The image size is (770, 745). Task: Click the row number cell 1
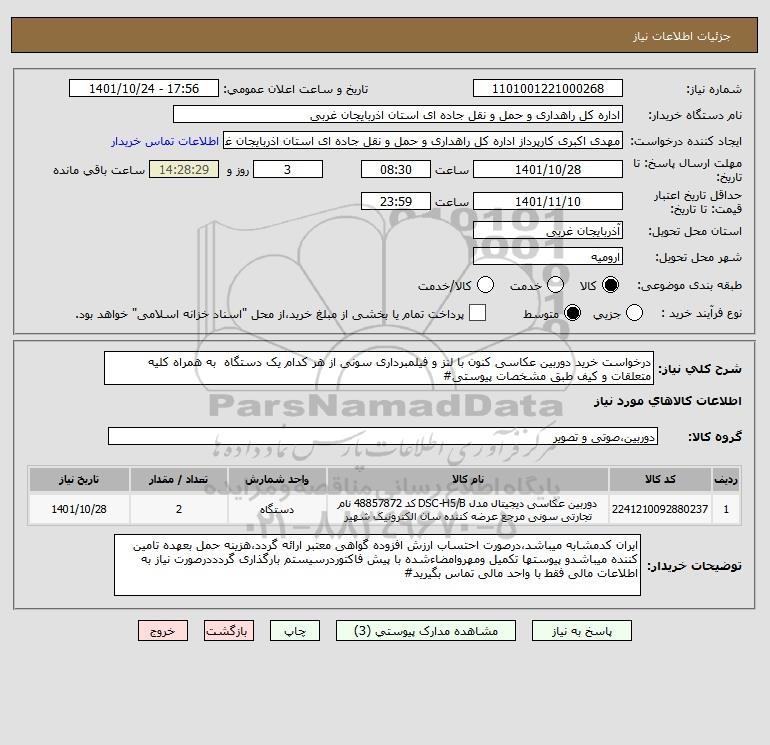(x=726, y=509)
